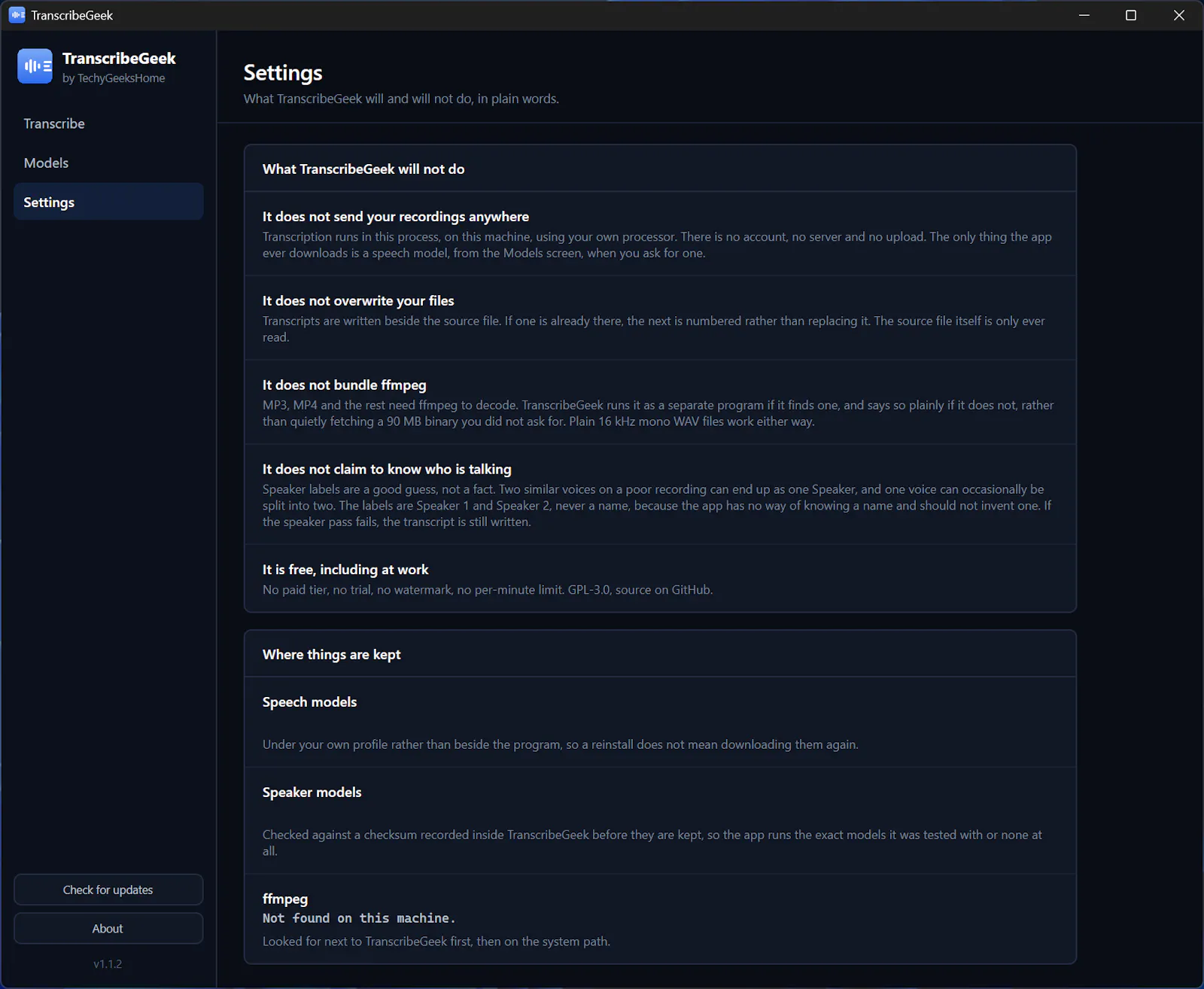
Task: Click 'Not found on this machine.' status
Action: tap(359, 918)
